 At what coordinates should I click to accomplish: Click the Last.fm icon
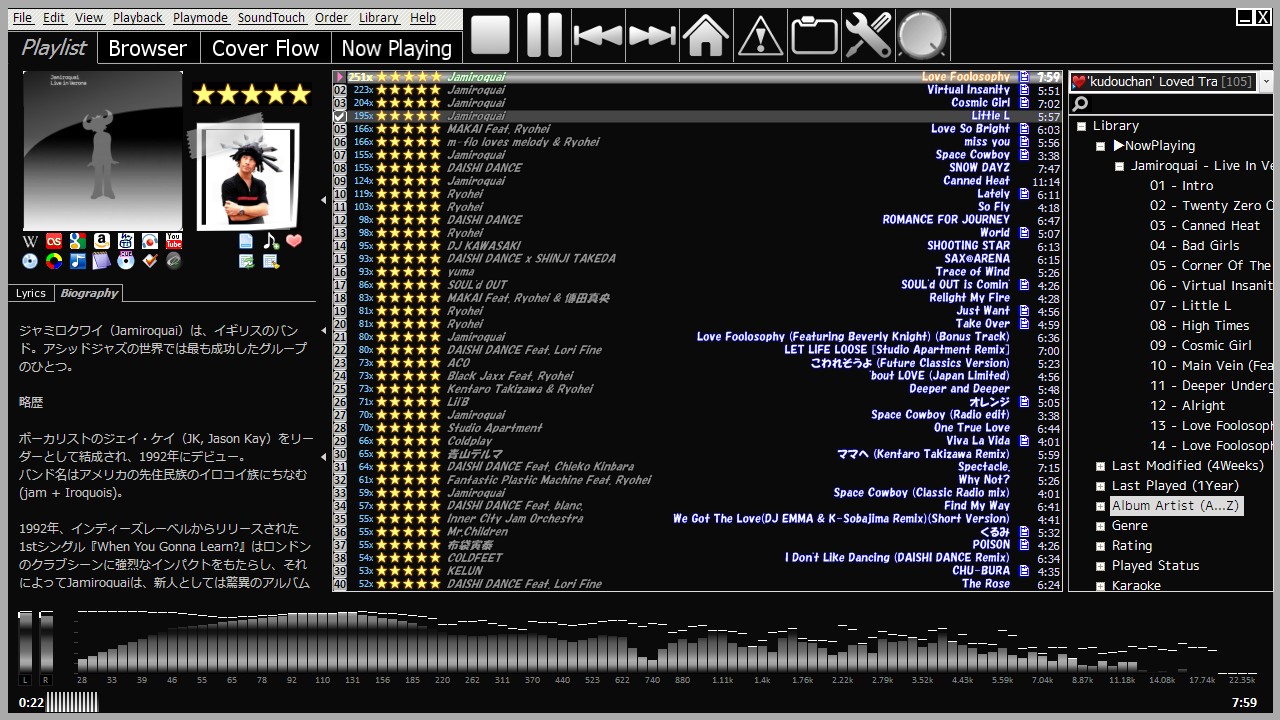[54, 241]
